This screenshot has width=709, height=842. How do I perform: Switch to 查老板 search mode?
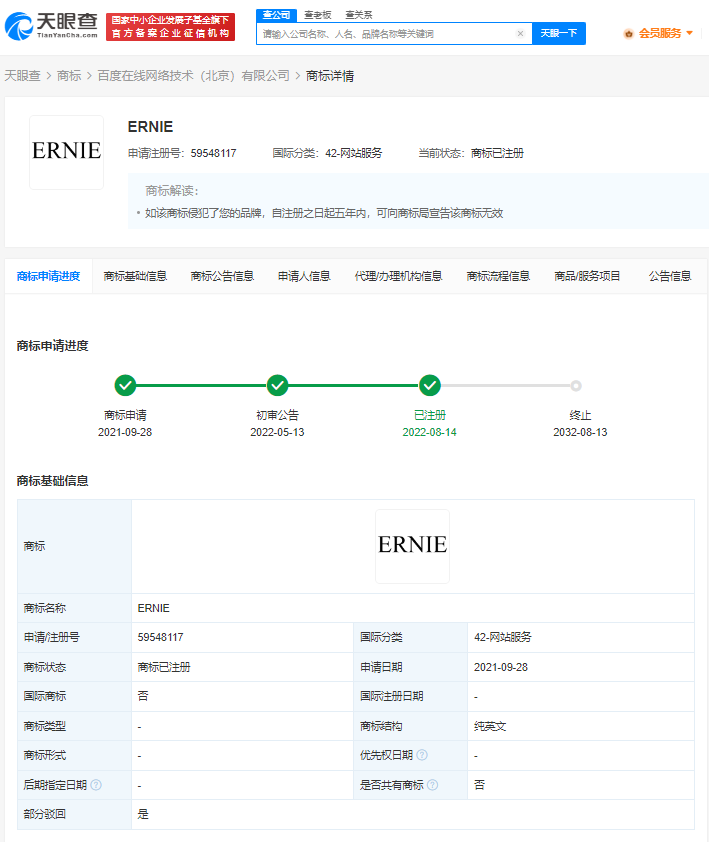click(x=317, y=15)
